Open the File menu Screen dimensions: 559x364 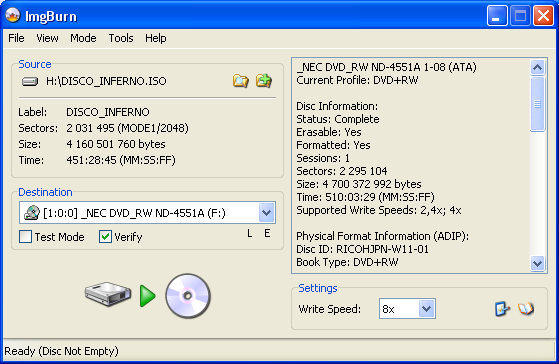click(16, 38)
